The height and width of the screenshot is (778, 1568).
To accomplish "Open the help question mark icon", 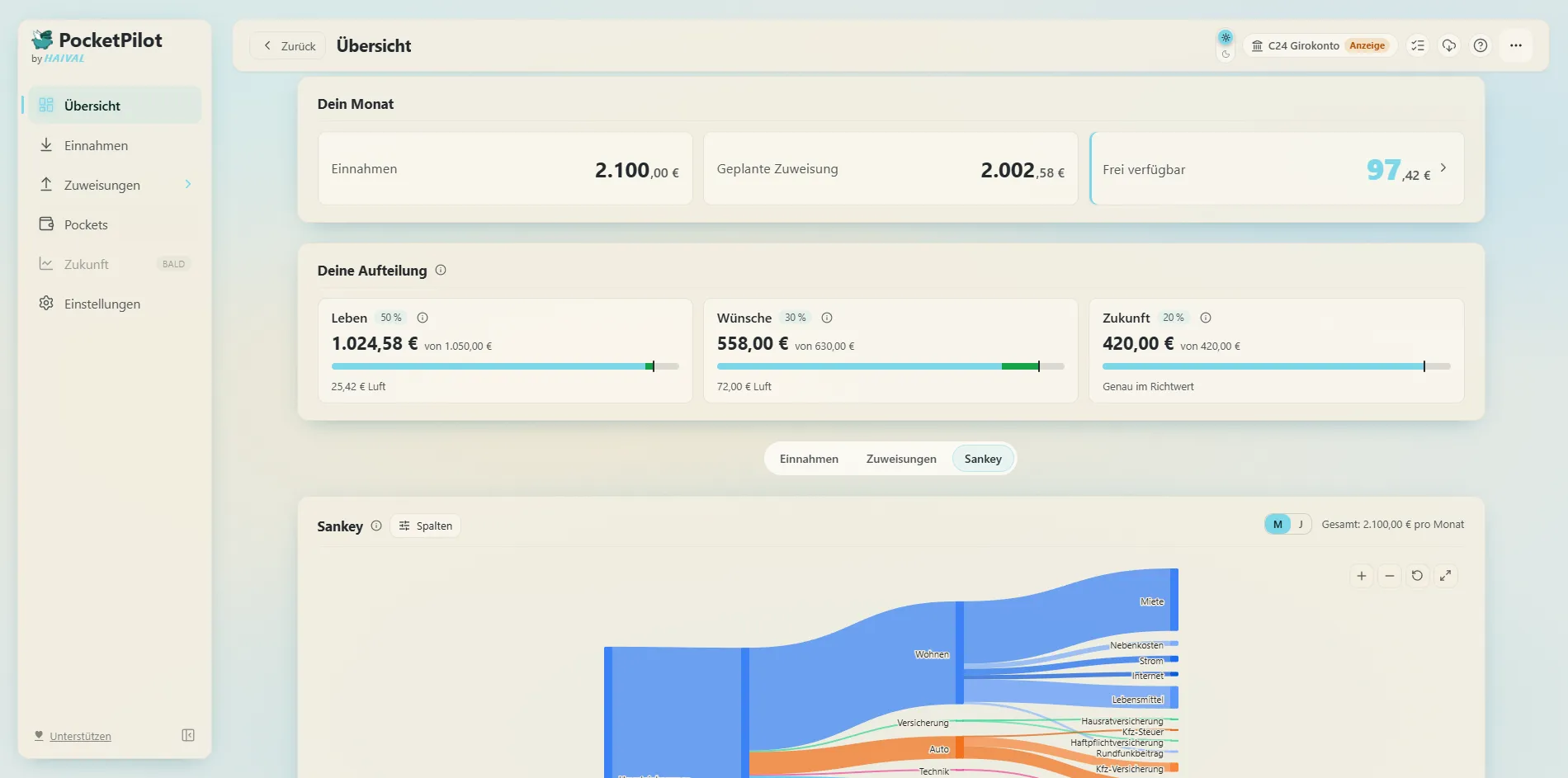I will point(1481,45).
